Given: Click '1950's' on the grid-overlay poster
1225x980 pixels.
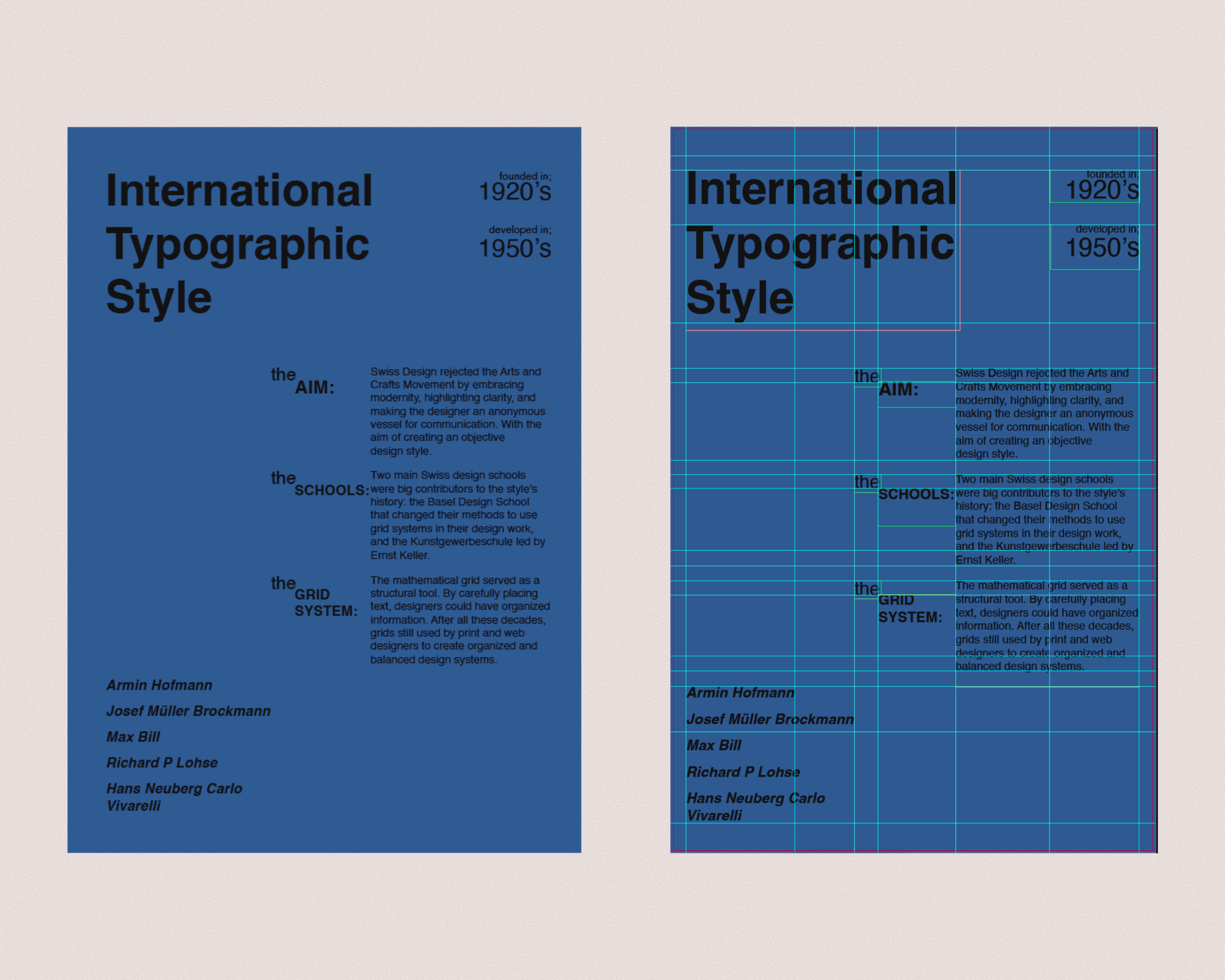Looking at the screenshot, I should tap(1102, 248).
